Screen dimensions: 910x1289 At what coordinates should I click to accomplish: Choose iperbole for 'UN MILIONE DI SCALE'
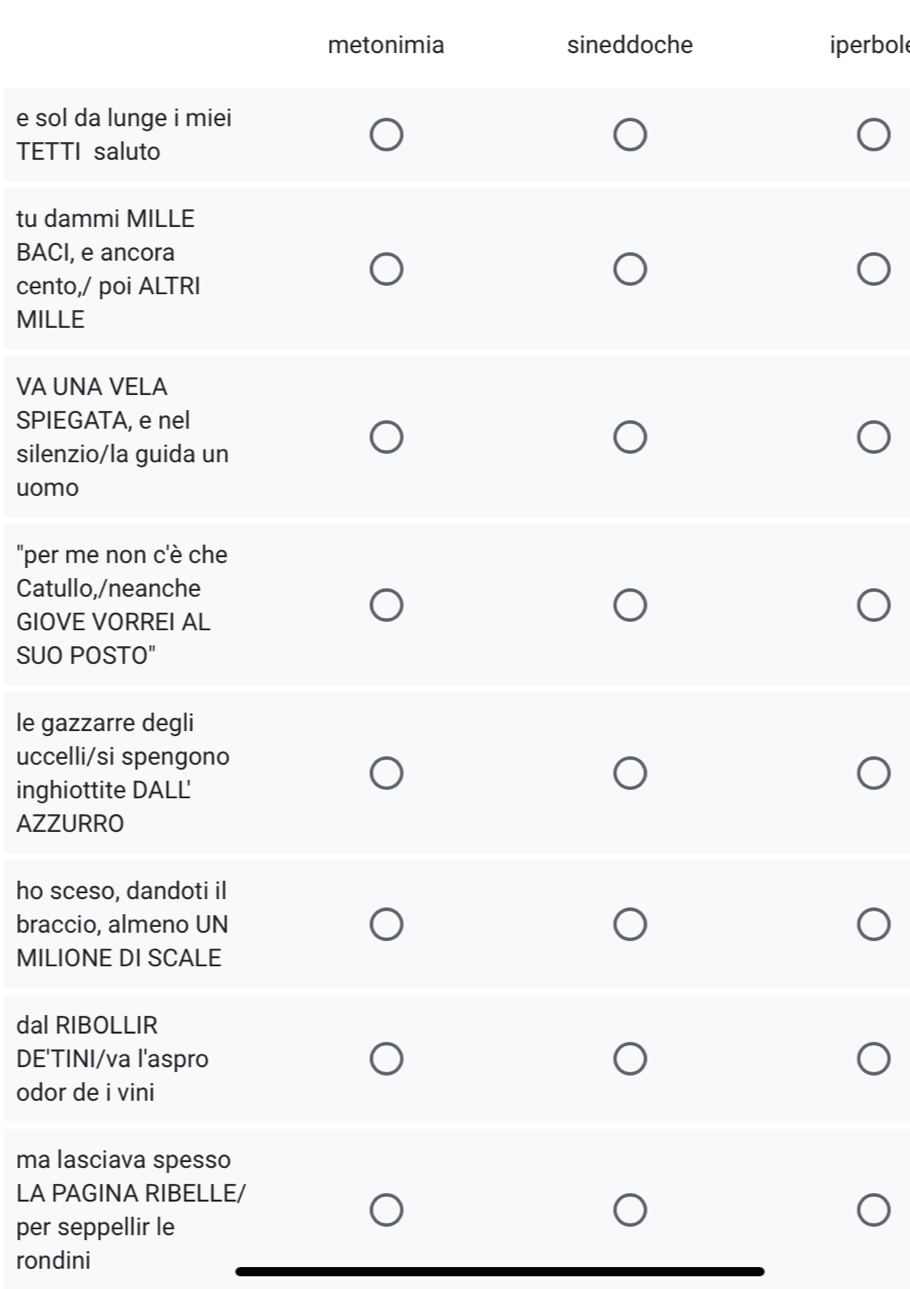pyautogui.click(x=873, y=925)
